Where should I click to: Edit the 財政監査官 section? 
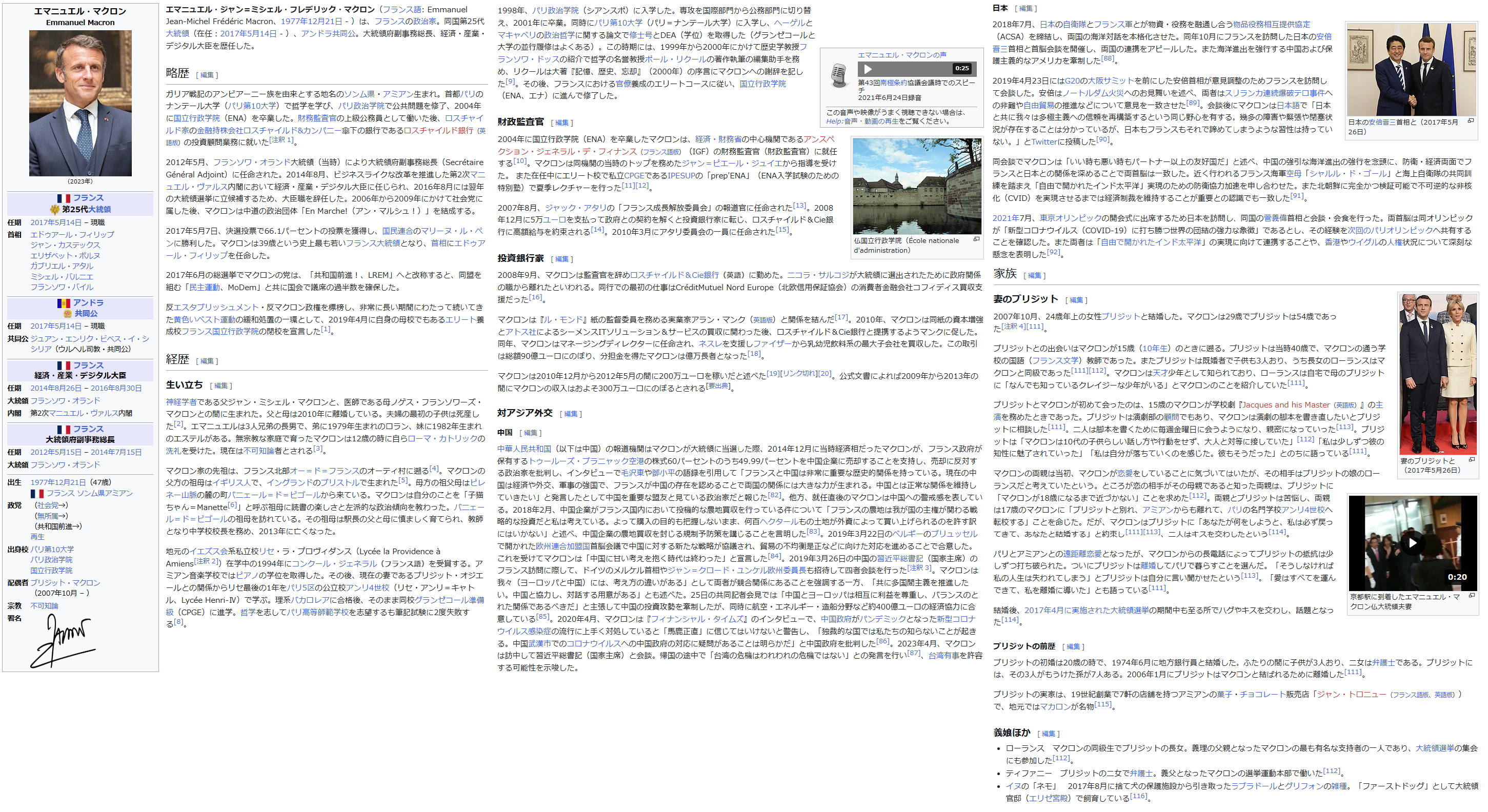[561, 123]
